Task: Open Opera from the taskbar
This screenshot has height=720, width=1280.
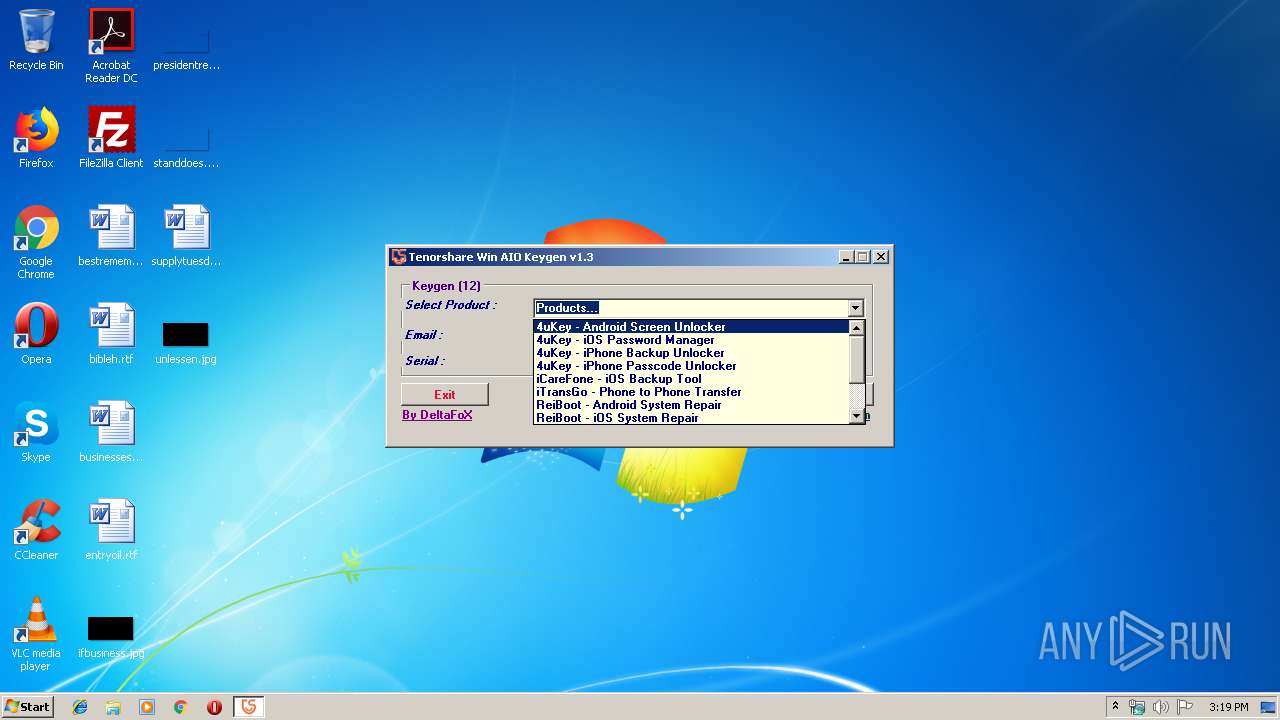Action: pyautogui.click(x=214, y=707)
